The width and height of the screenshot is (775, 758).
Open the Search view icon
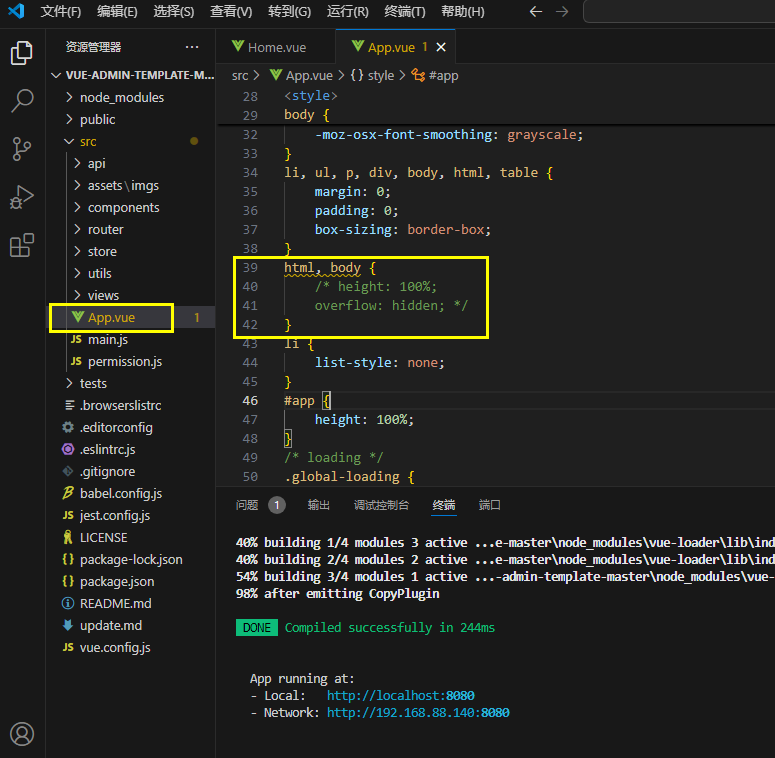[x=22, y=101]
